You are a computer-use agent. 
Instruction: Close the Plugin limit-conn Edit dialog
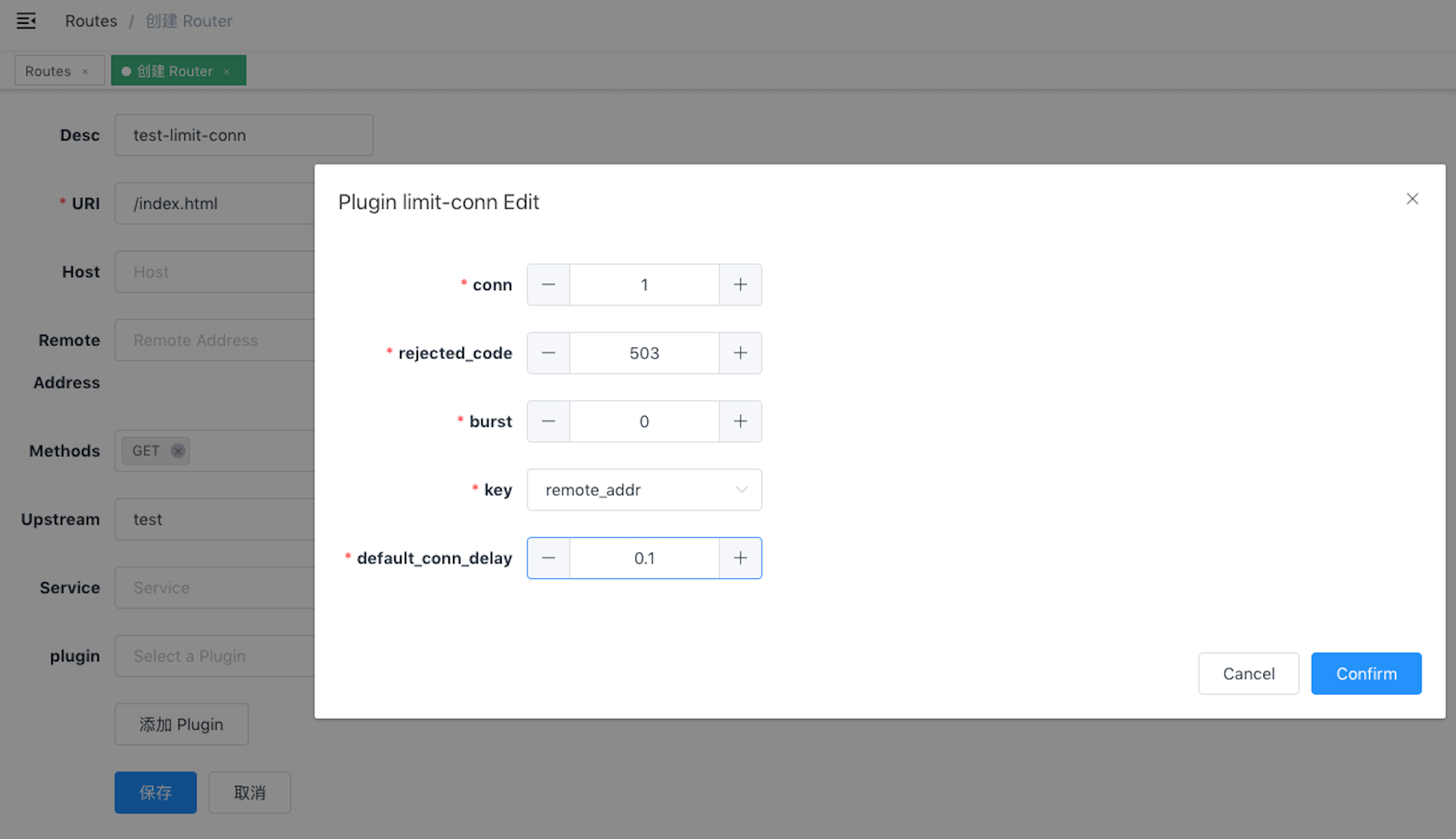(1412, 199)
